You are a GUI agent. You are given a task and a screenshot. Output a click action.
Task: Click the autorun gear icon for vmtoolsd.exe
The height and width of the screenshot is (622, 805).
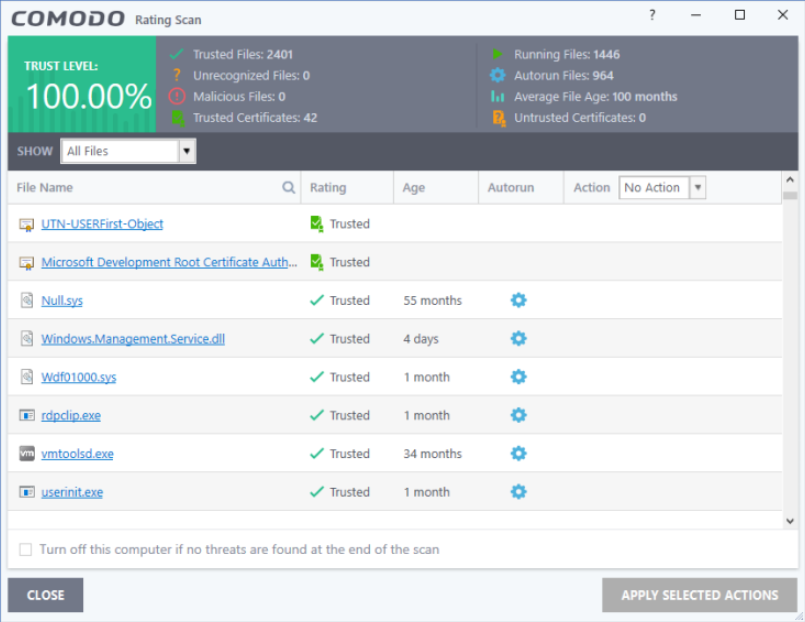[x=519, y=454]
